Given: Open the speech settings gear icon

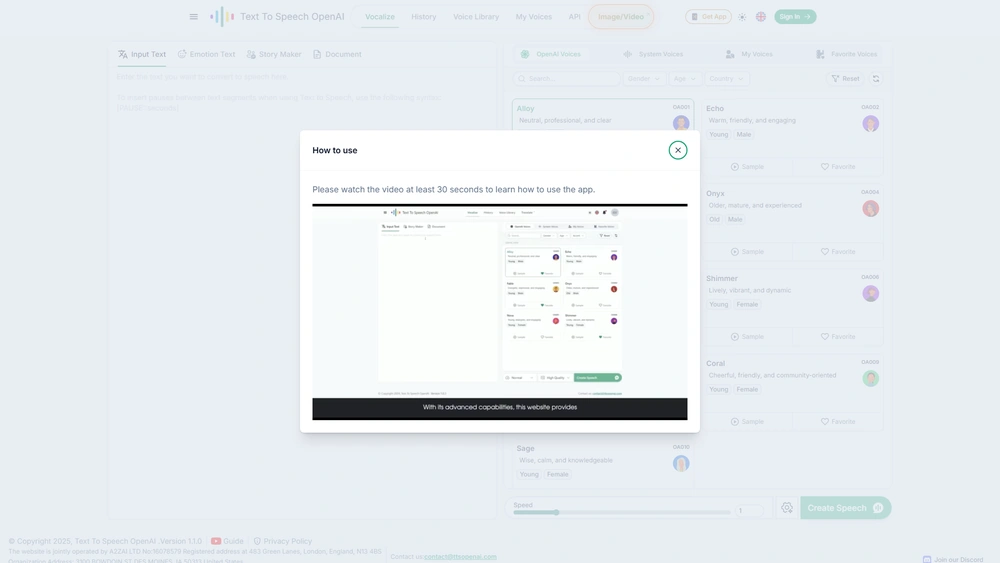Looking at the screenshot, I should pyautogui.click(x=787, y=508).
